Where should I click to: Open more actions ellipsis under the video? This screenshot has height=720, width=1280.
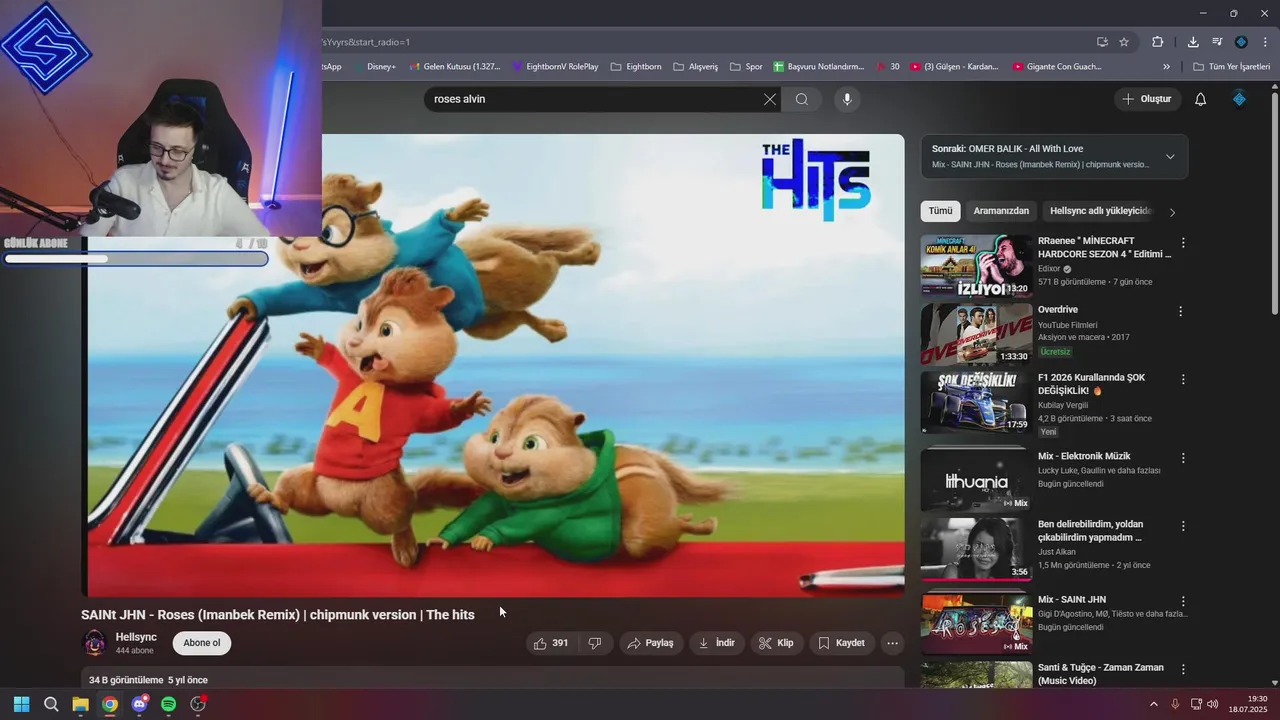point(893,643)
